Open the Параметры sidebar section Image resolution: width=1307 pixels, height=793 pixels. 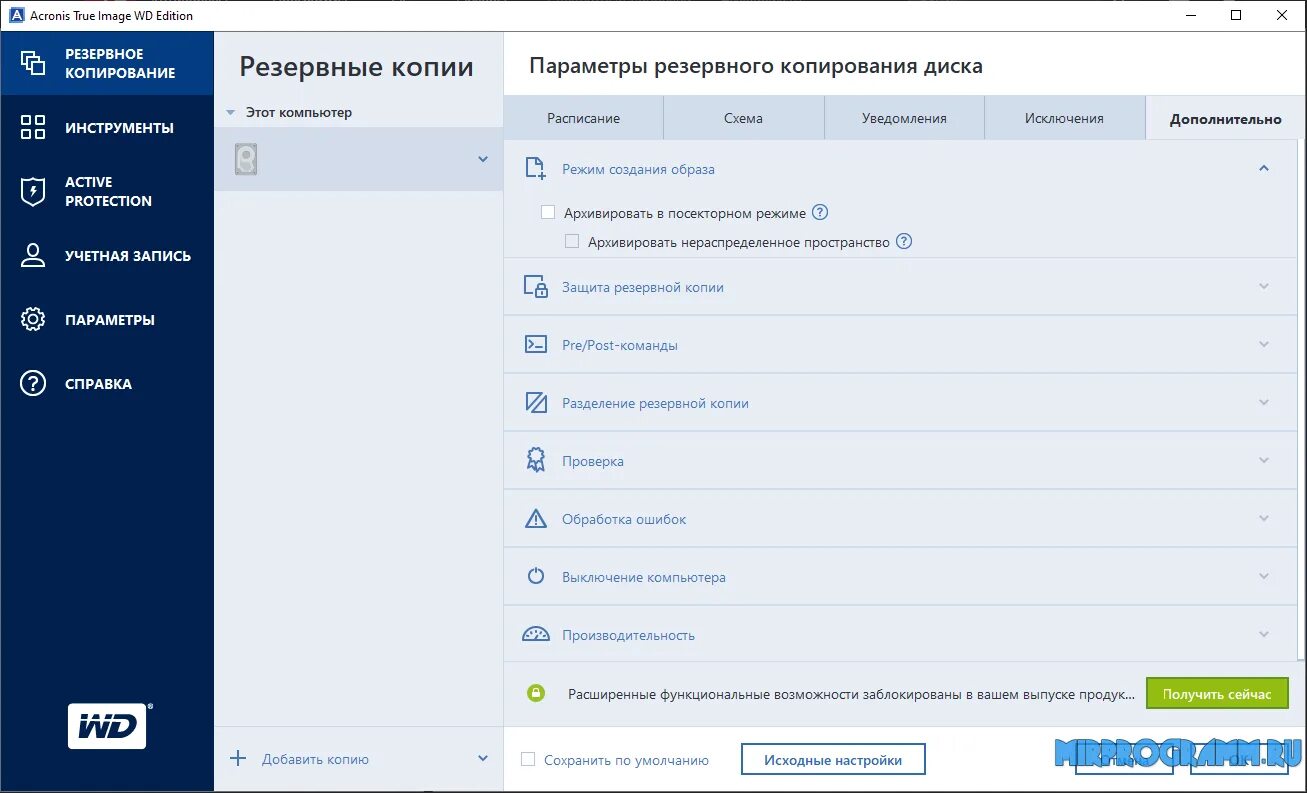coord(107,319)
